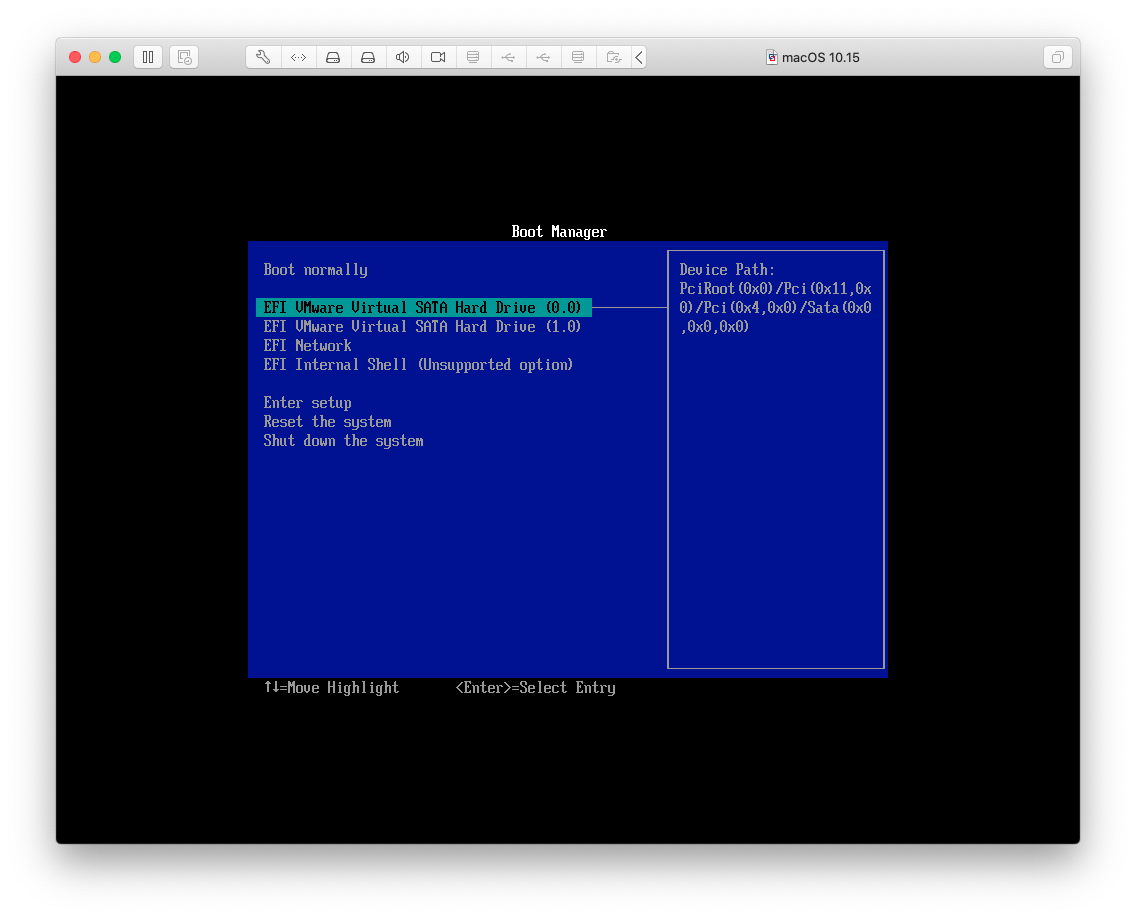
Task: Click the camera device icon
Action: (x=438, y=57)
